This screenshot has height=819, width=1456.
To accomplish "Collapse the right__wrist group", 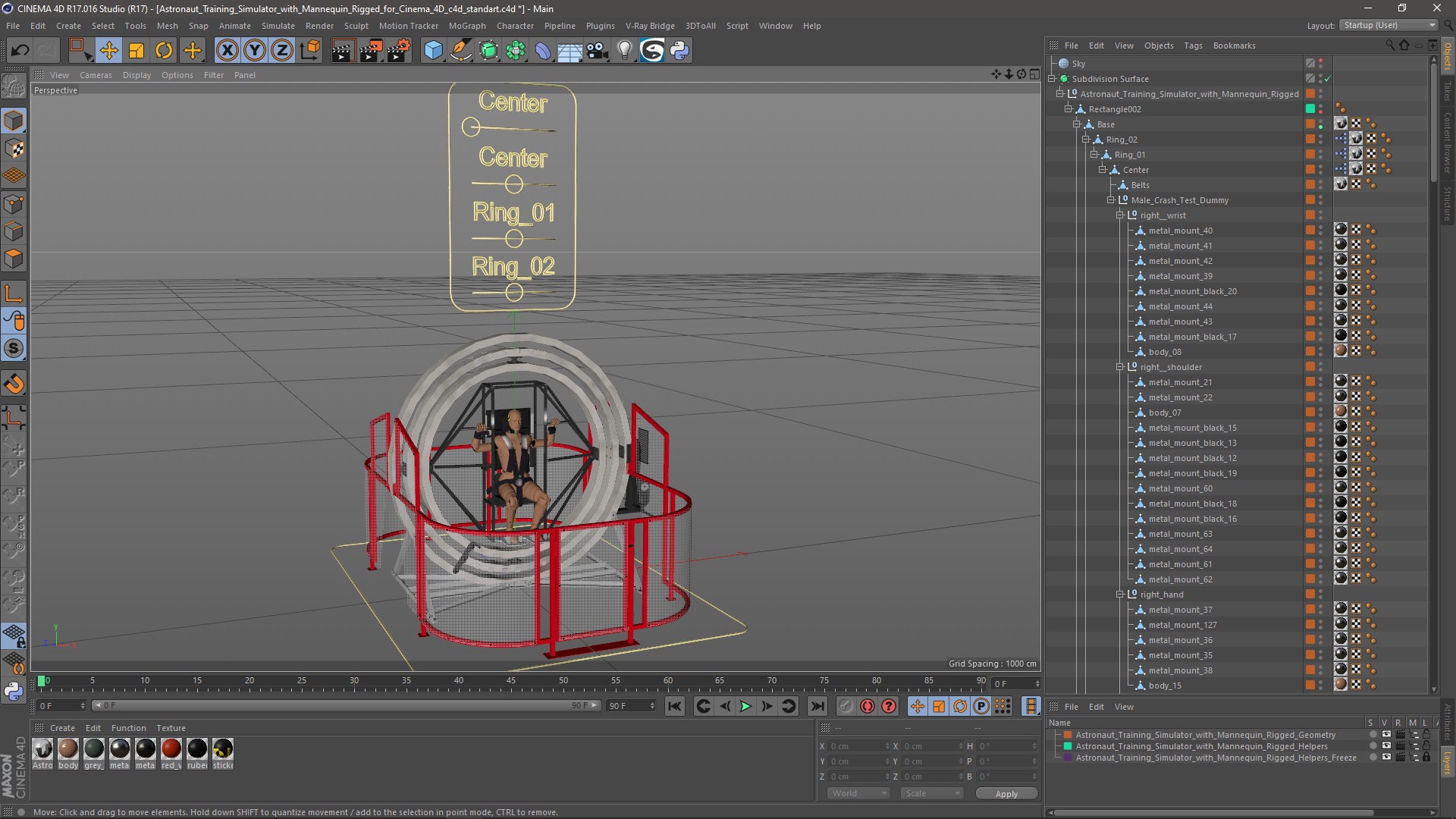I will 1119,215.
